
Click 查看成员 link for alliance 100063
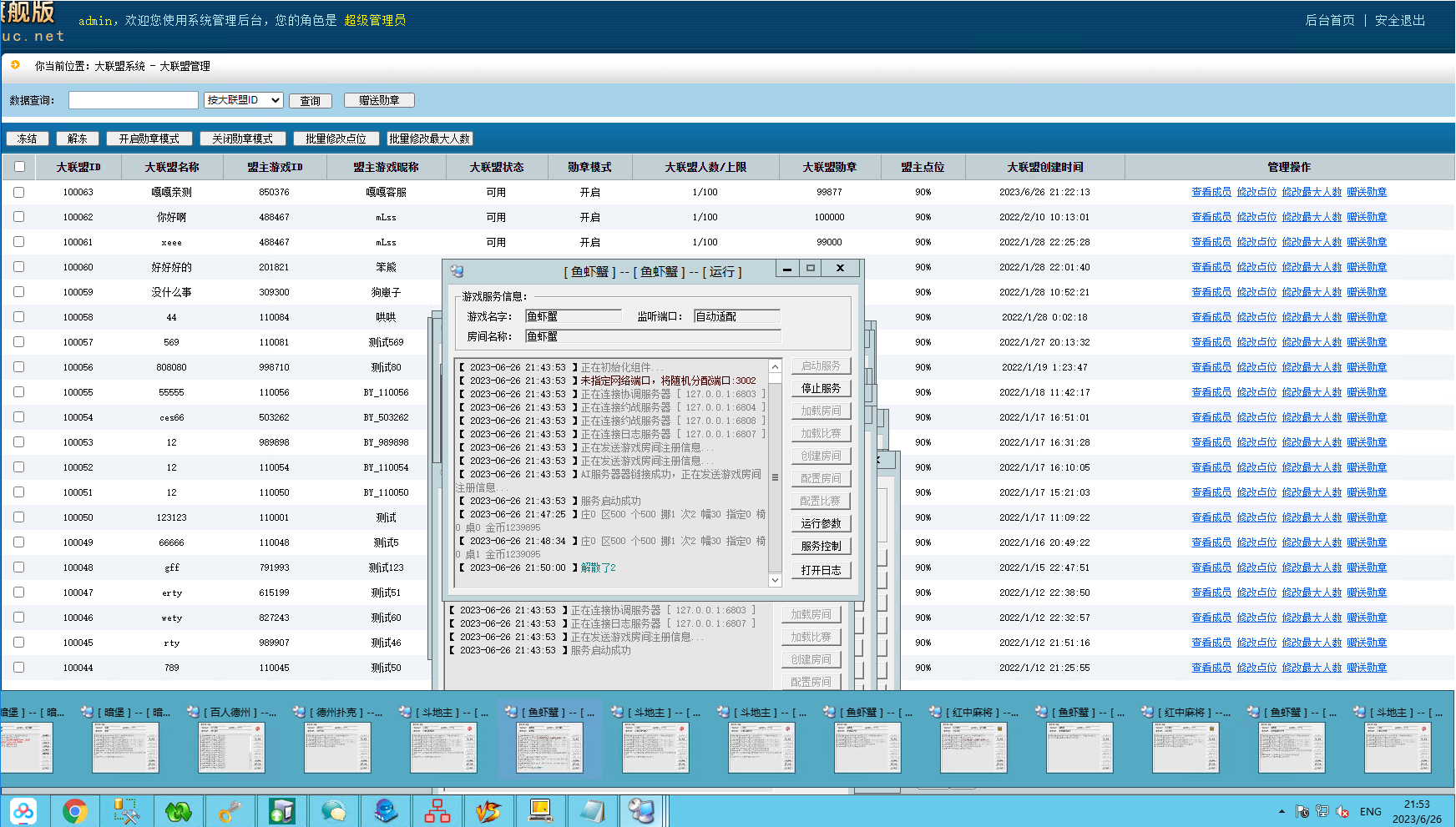click(1211, 192)
